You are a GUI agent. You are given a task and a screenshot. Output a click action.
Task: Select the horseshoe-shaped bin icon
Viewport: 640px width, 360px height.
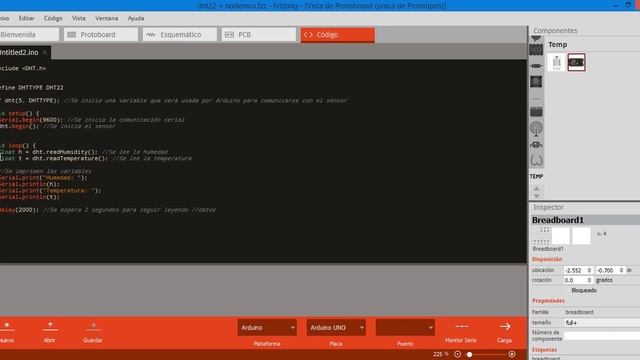click(x=536, y=160)
